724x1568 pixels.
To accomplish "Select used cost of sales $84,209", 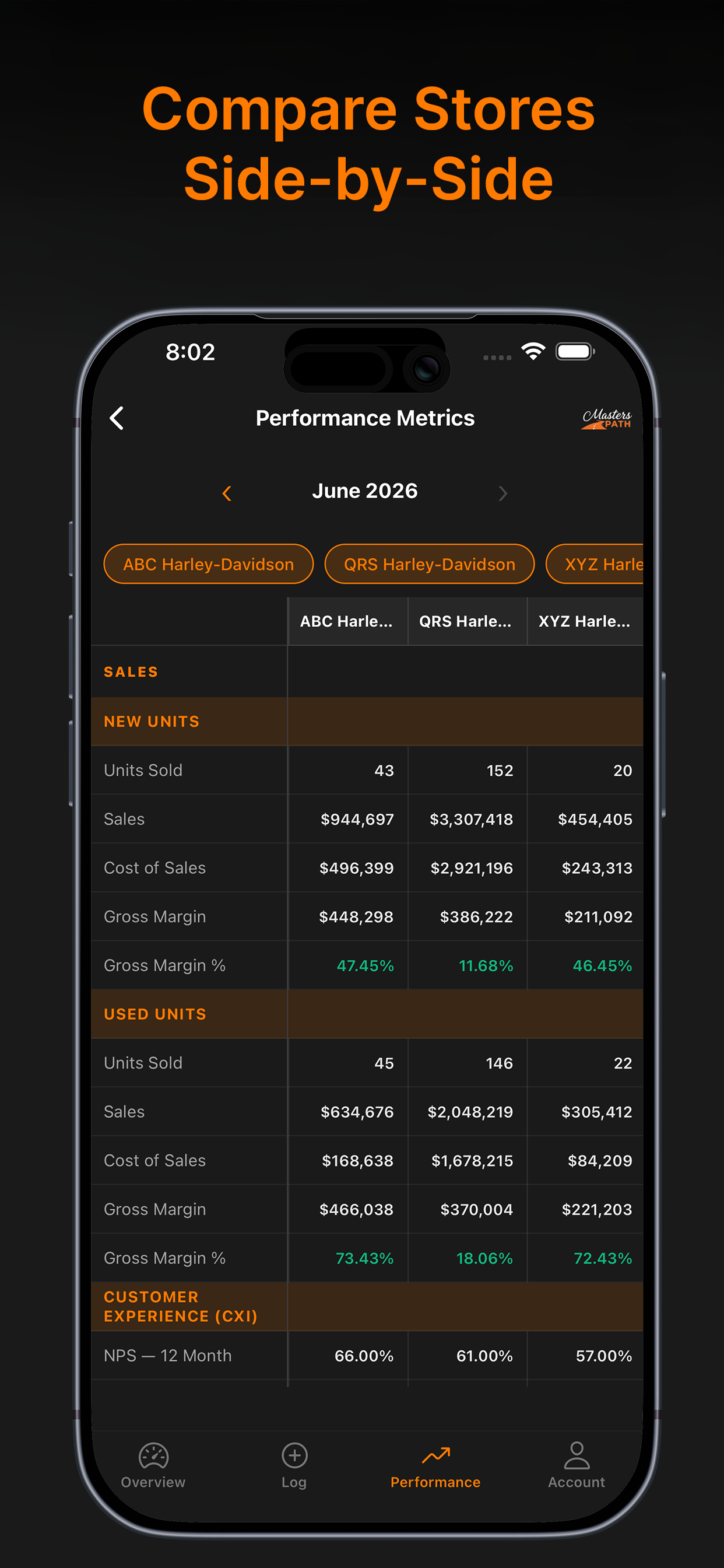I will pos(600,1161).
